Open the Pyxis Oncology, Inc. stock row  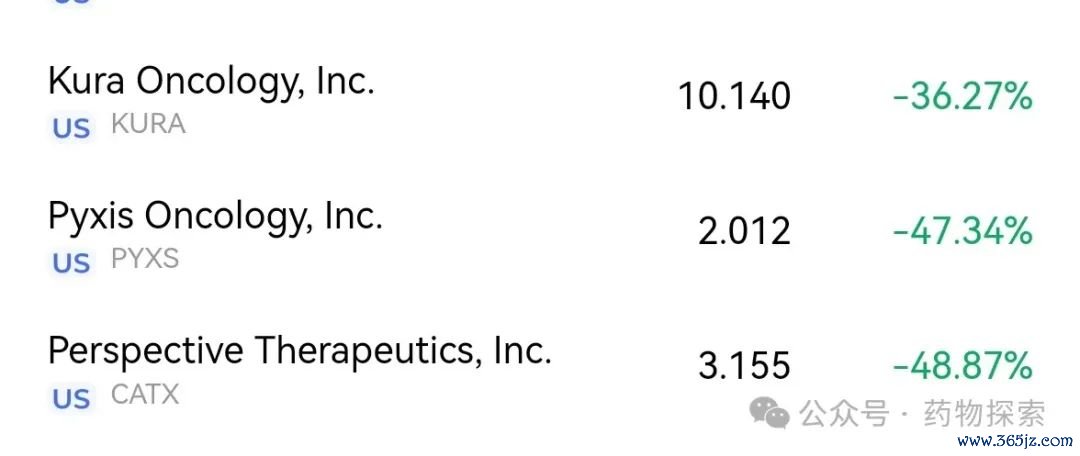coord(540,236)
